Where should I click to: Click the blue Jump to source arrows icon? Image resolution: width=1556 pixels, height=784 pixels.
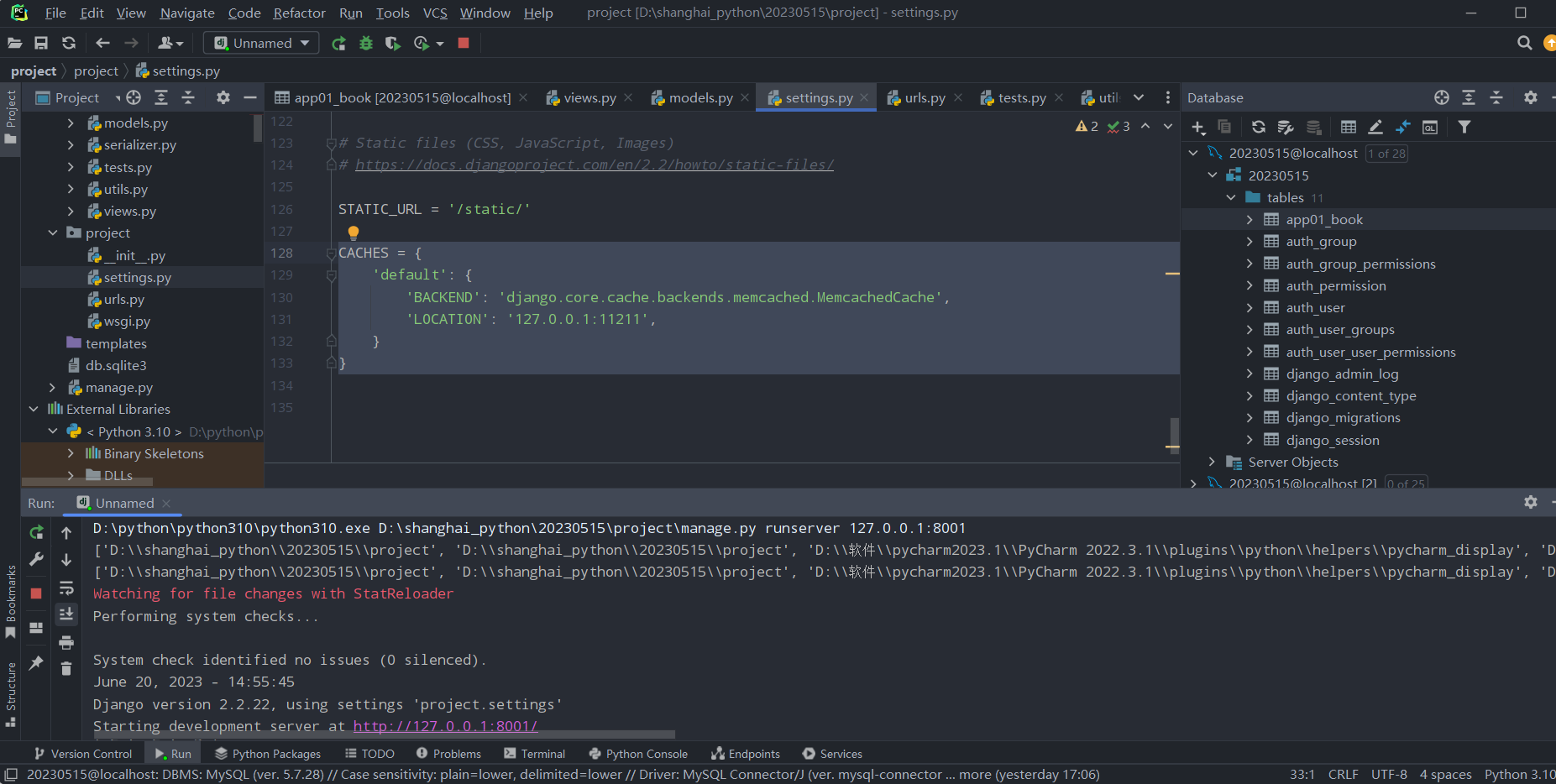click(1402, 127)
